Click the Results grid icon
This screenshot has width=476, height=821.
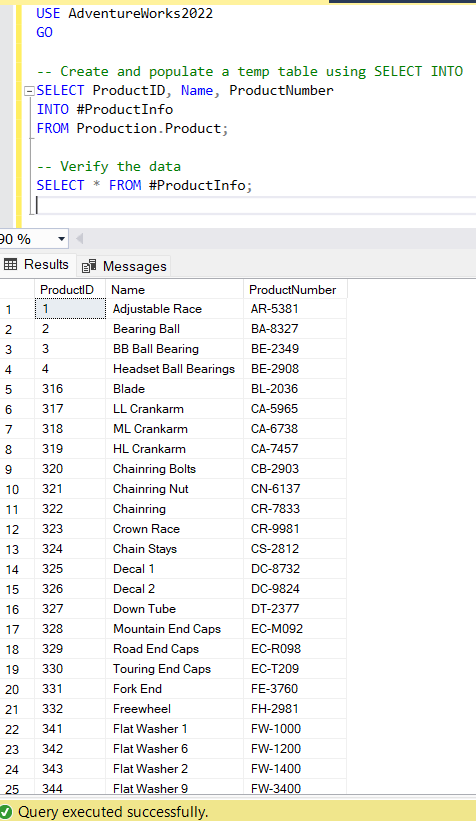point(10,264)
